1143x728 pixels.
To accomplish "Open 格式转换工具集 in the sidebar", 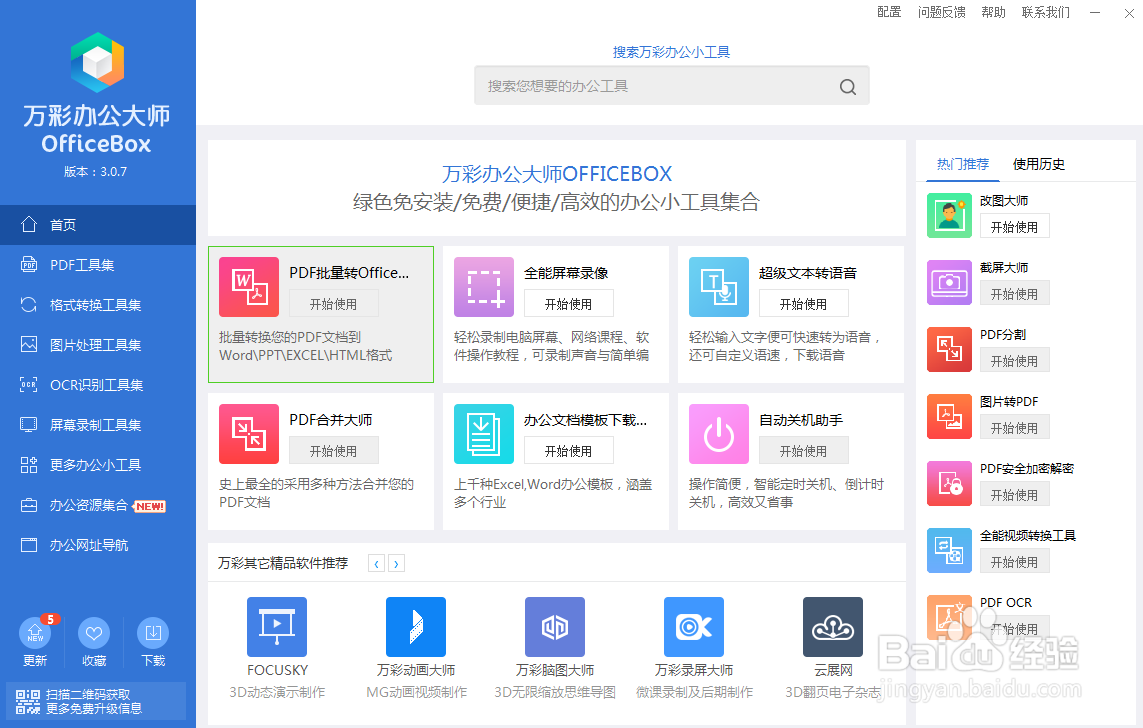I will pyautogui.click(x=98, y=305).
